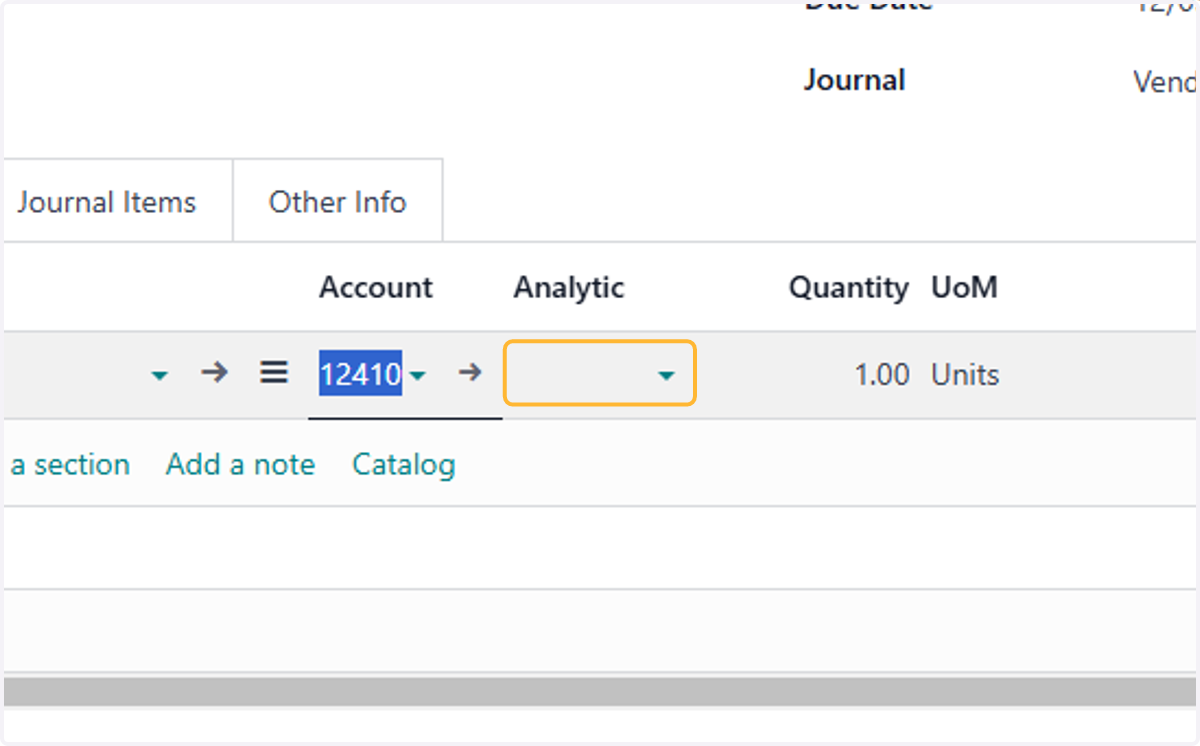Select the 12410 account field
Image resolution: width=1200 pixels, height=746 pixels.
360,374
